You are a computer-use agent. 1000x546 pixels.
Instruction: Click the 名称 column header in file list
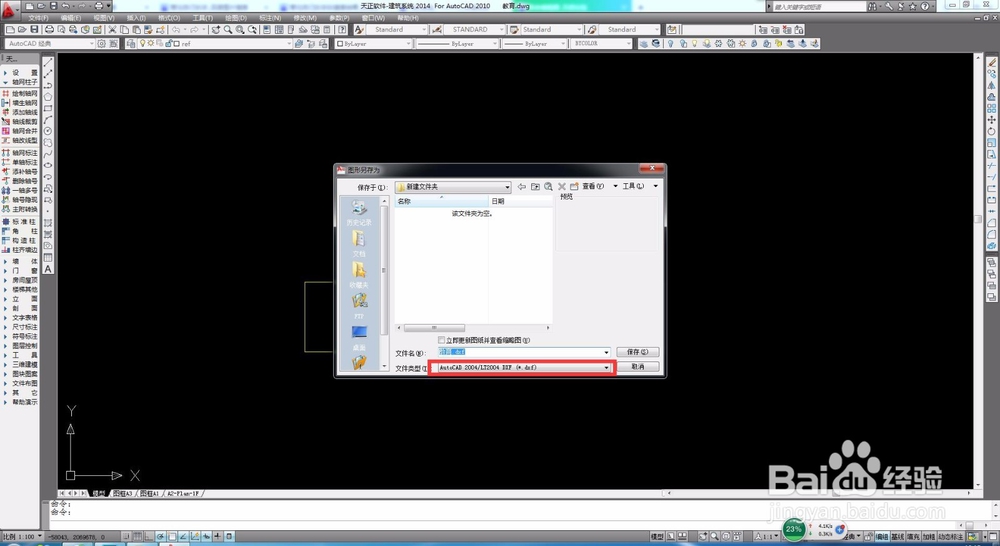click(441, 201)
